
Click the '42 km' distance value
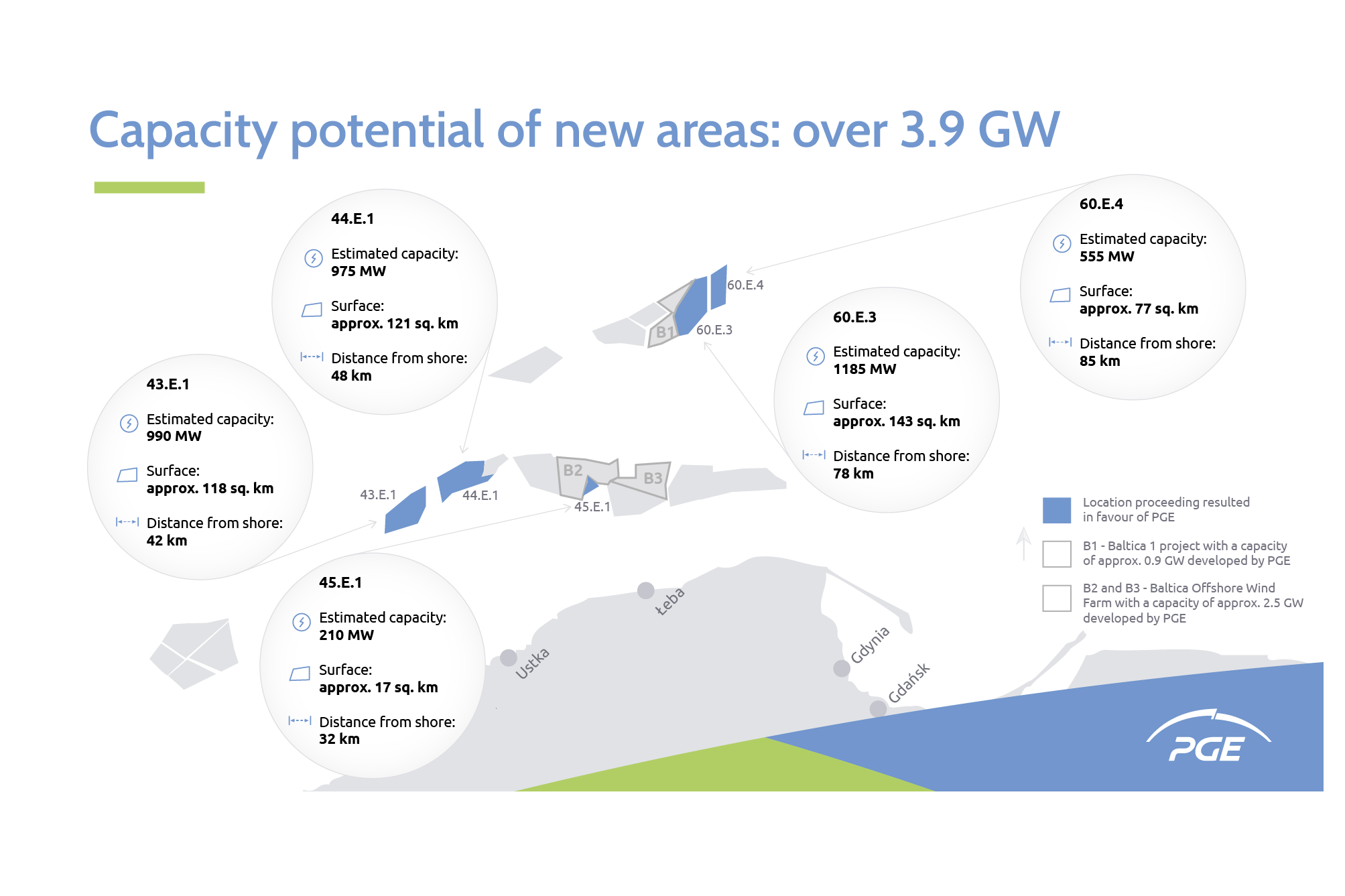pyautogui.click(x=167, y=541)
